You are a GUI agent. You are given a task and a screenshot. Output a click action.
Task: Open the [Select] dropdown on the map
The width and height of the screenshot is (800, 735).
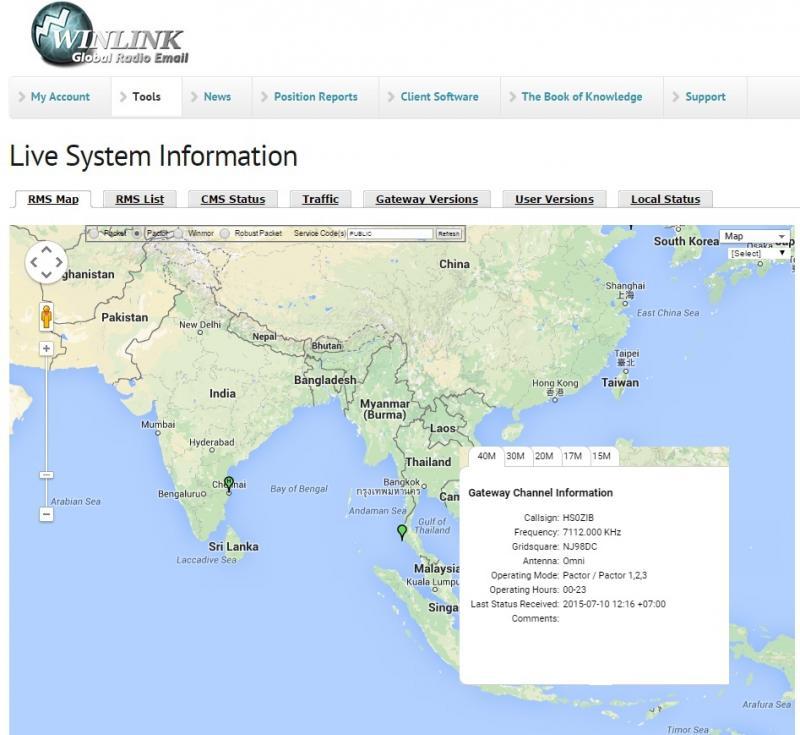[x=758, y=253]
